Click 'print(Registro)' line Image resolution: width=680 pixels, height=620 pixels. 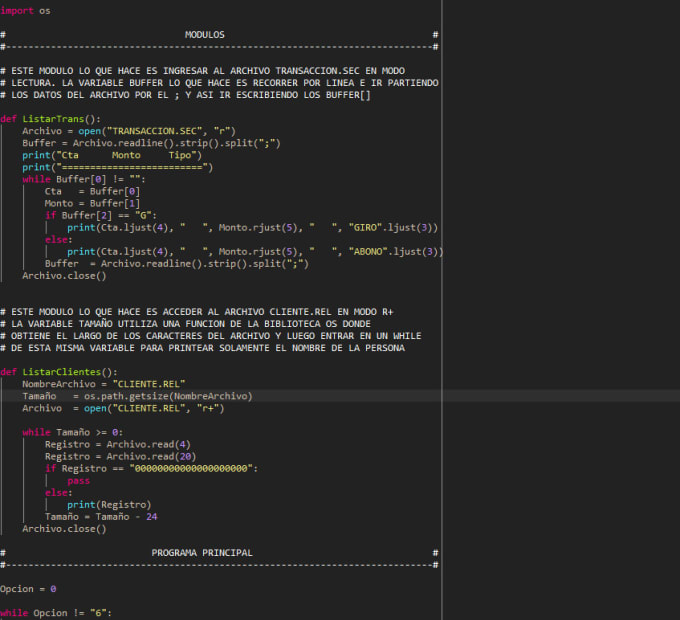point(109,505)
